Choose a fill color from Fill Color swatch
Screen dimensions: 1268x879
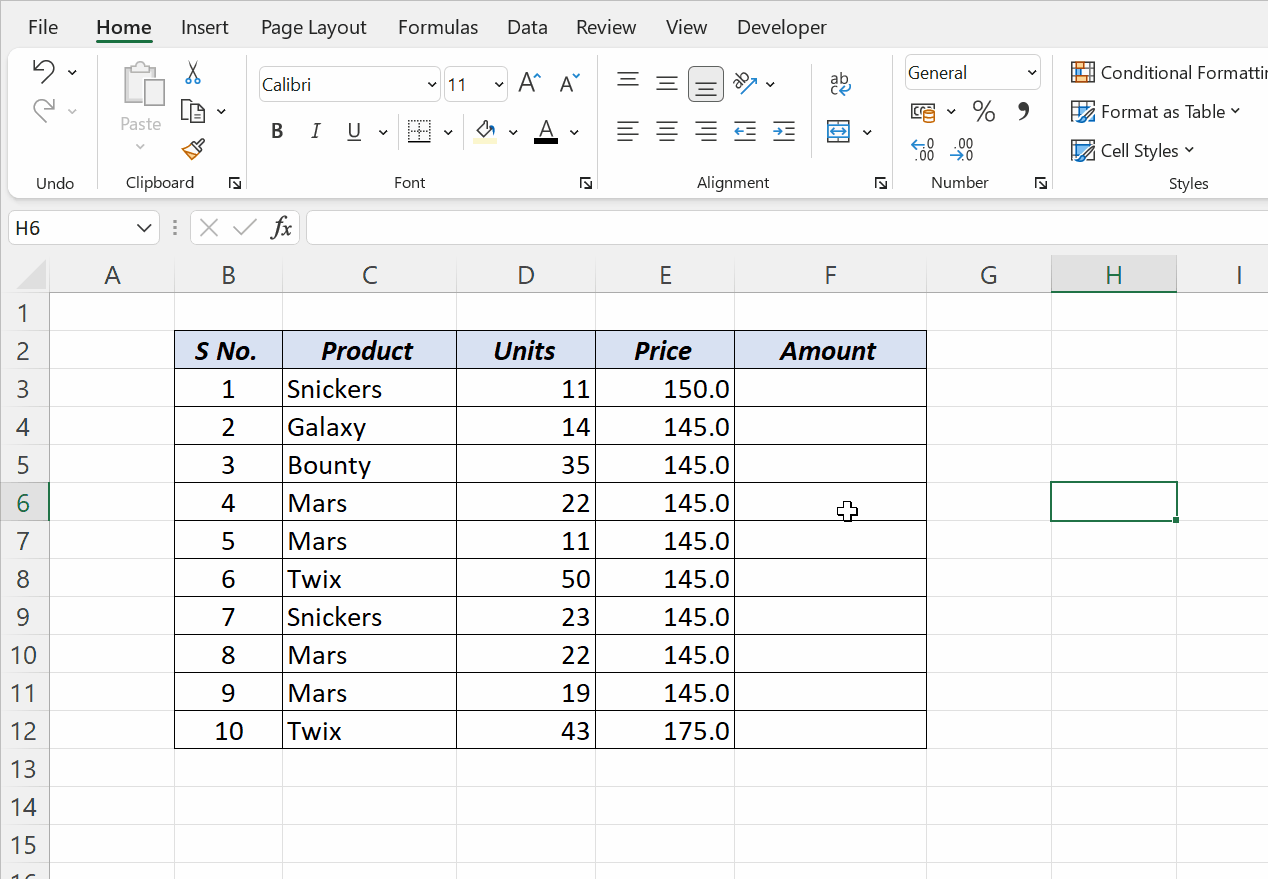[x=487, y=131]
